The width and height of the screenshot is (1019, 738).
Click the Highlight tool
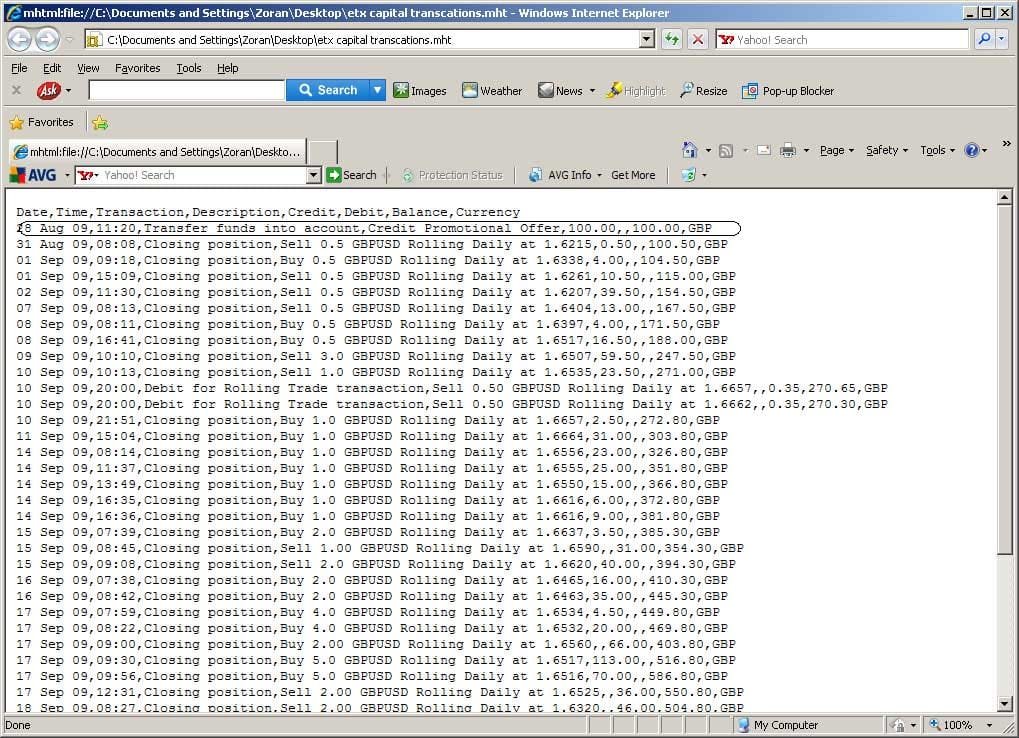636,91
